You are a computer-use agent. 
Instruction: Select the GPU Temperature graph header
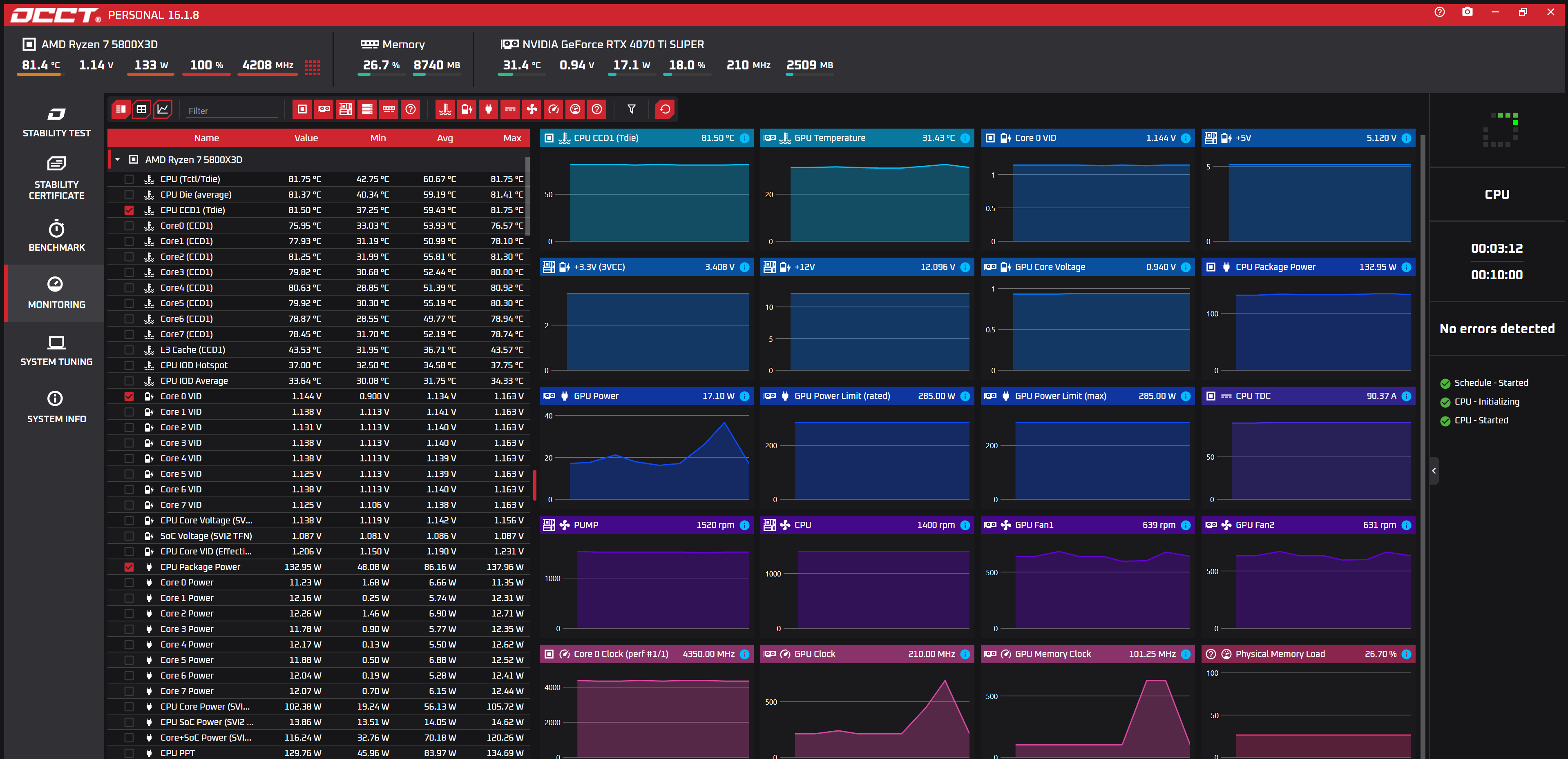point(867,138)
